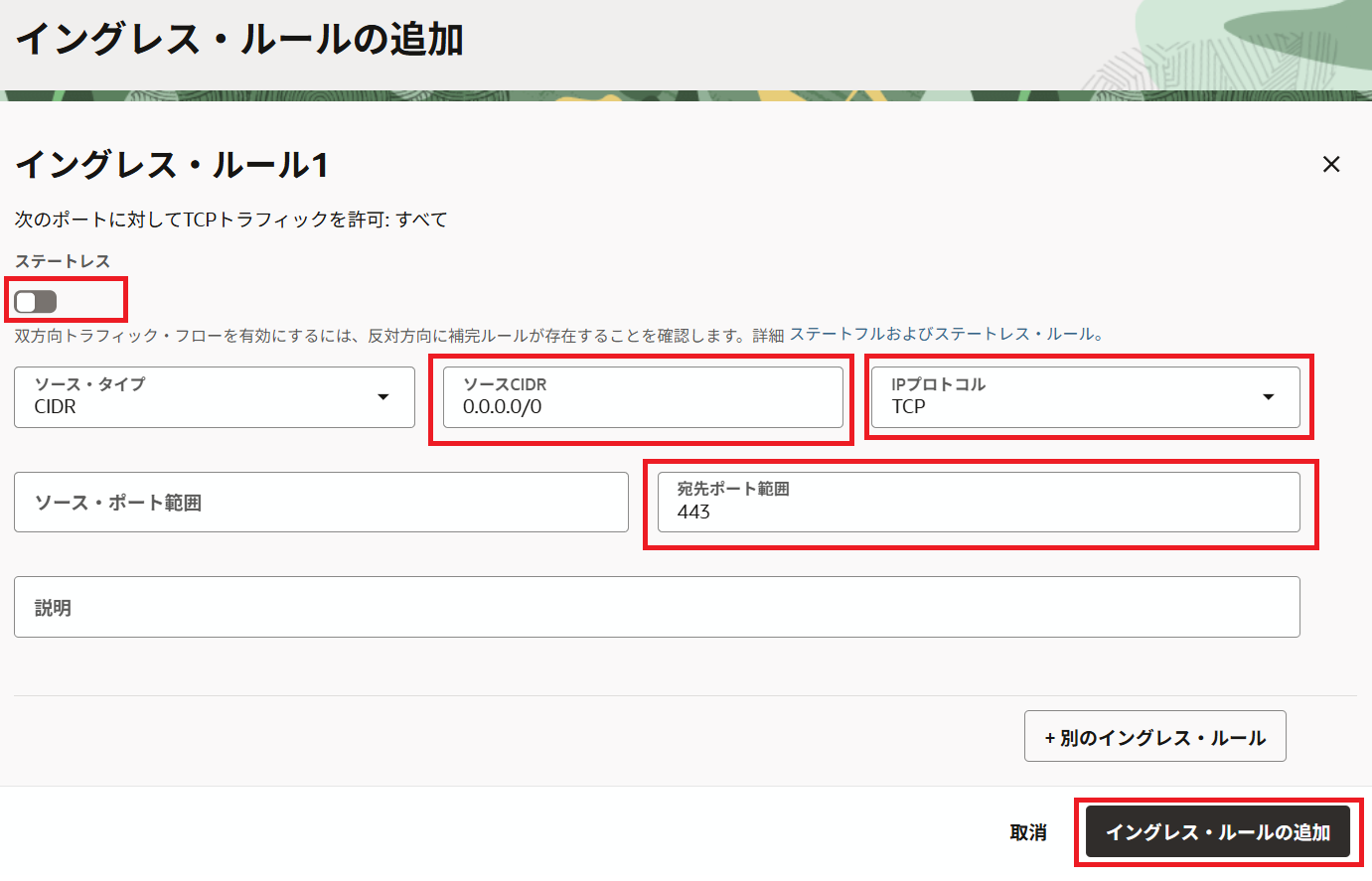The width and height of the screenshot is (1372, 881).
Task: Open the ステートフルおよびステートレス・ルール link
Action: (946, 335)
